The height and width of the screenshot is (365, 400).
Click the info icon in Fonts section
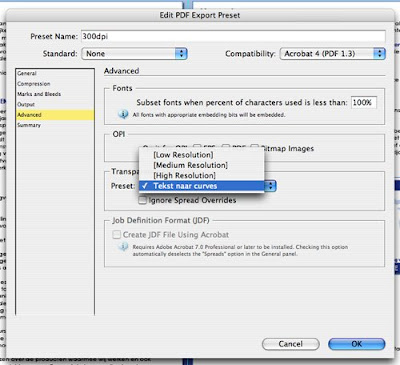[x=123, y=115]
